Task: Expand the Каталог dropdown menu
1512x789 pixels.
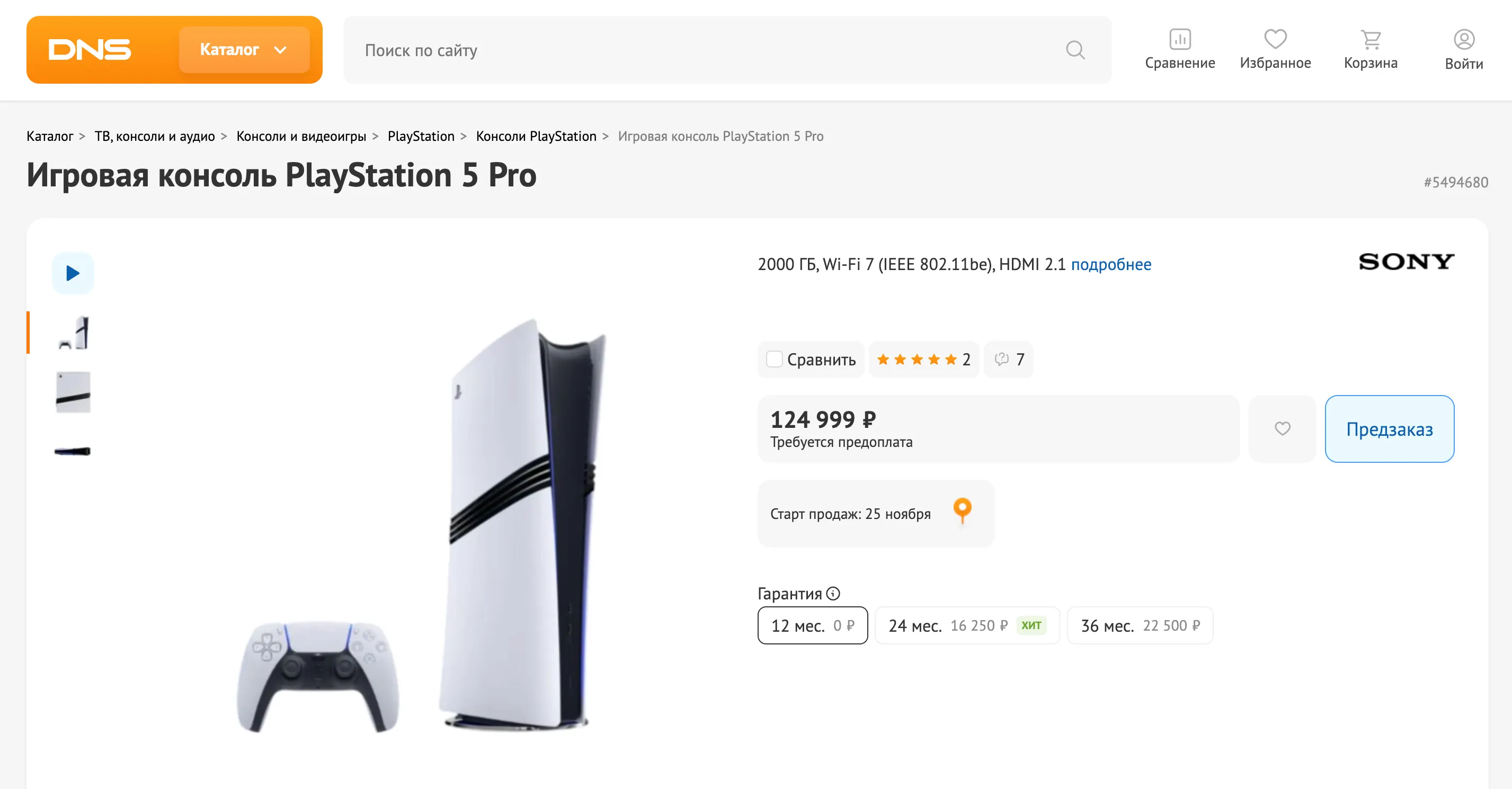Action: 244,50
